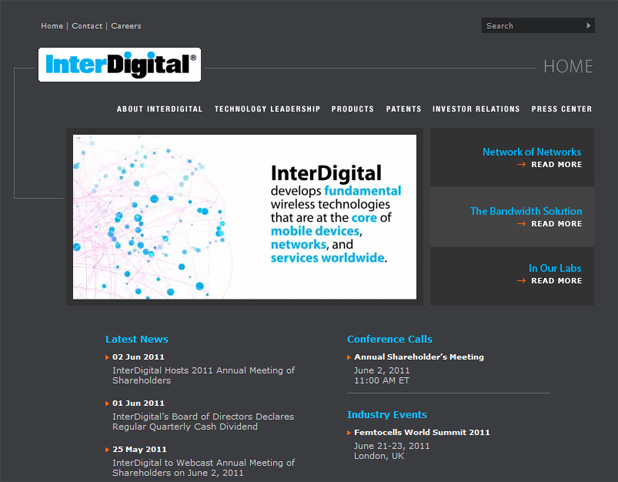Image resolution: width=618 pixels, height=482 pixels.
Task: Open the Contact link
Action: 87,26
